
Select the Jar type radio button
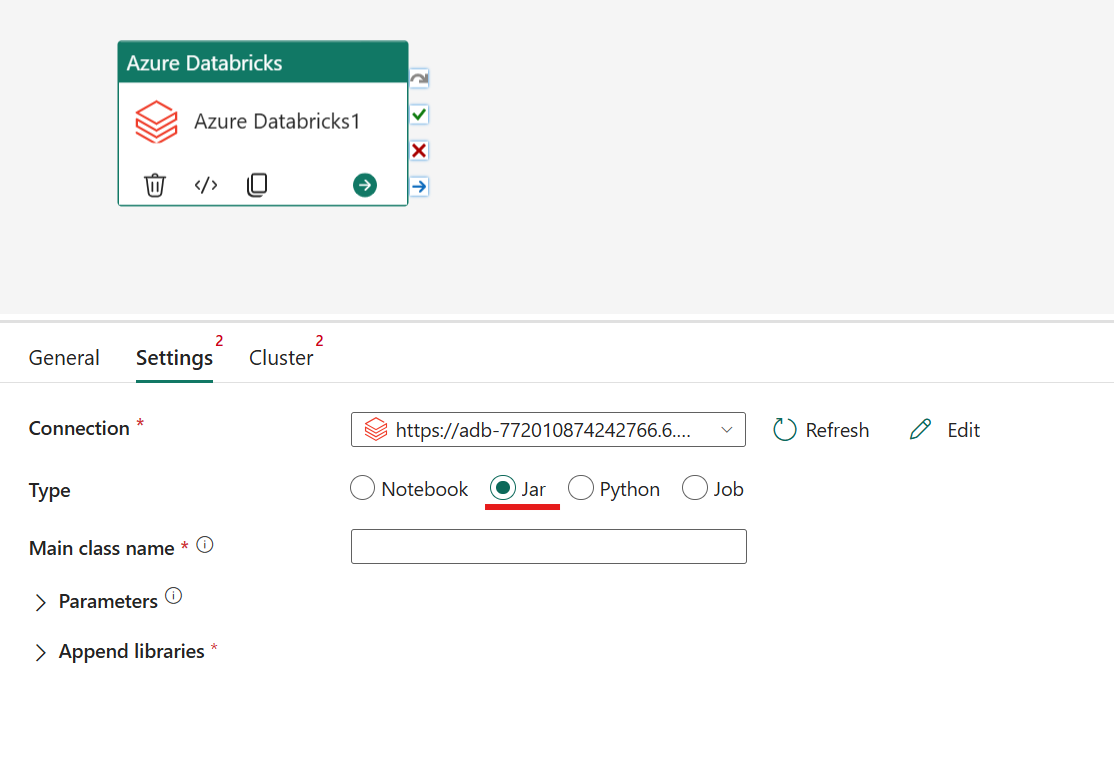[x=502, y=488]
